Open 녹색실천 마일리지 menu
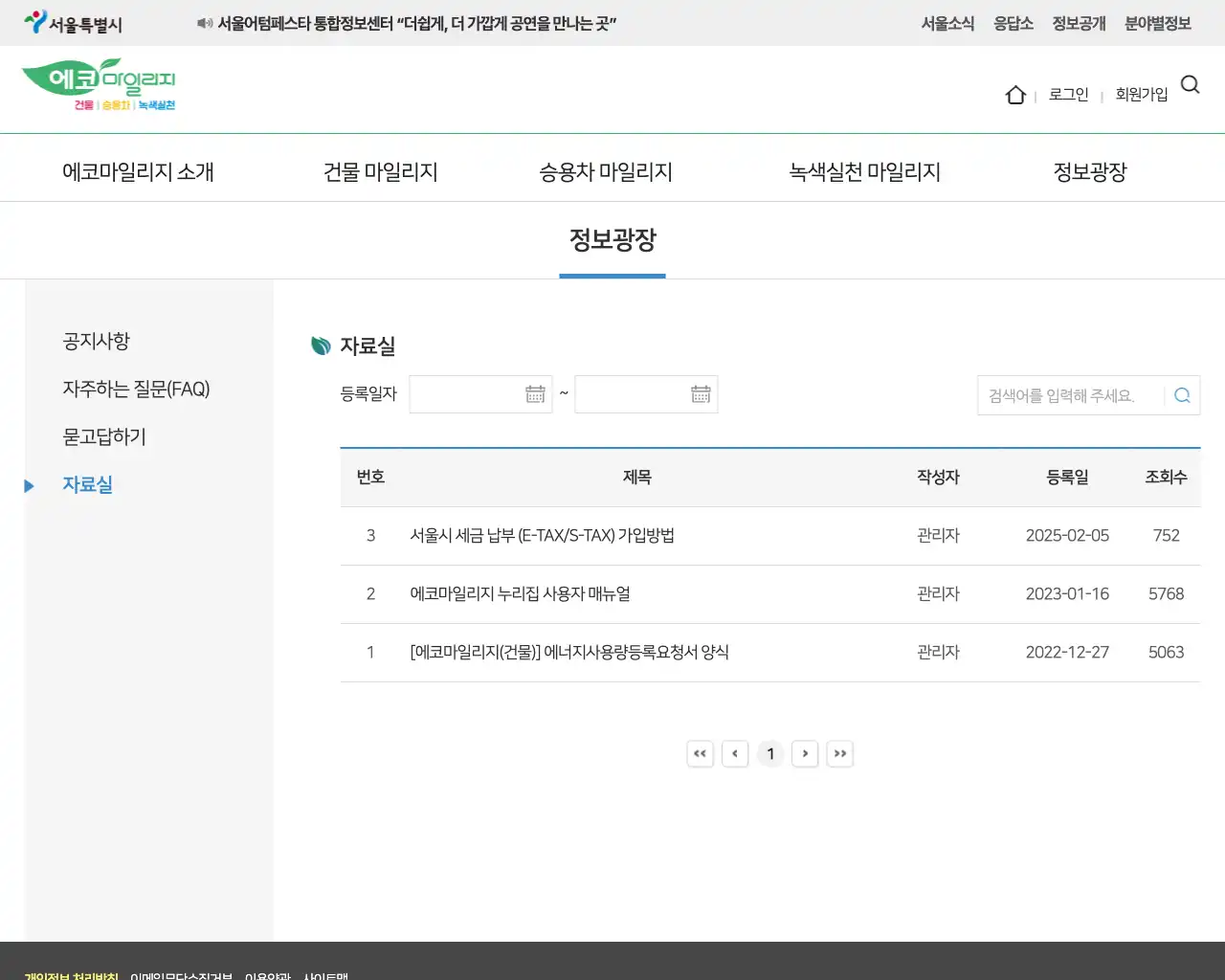Screen dimensions: 1225x980 [864, 172]
